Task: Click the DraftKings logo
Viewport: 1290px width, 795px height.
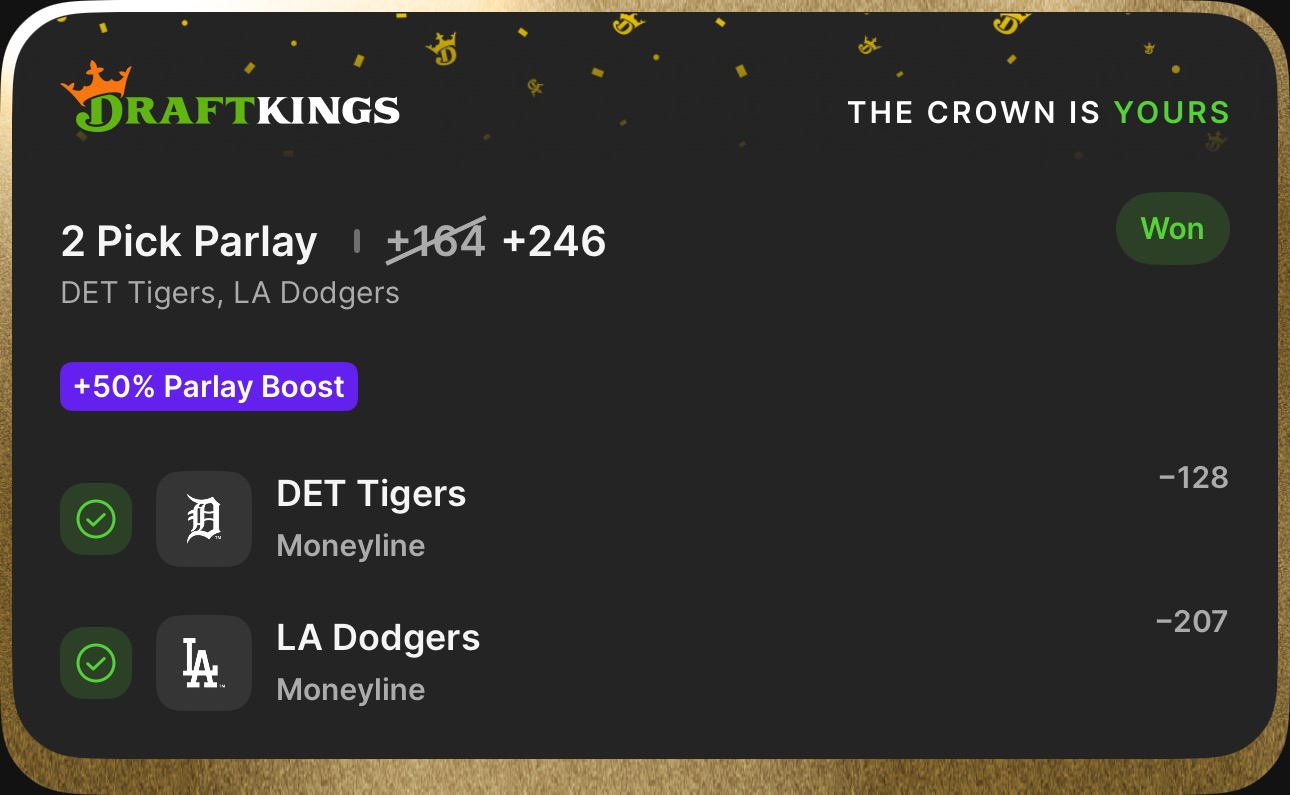Action: [230, 100]
